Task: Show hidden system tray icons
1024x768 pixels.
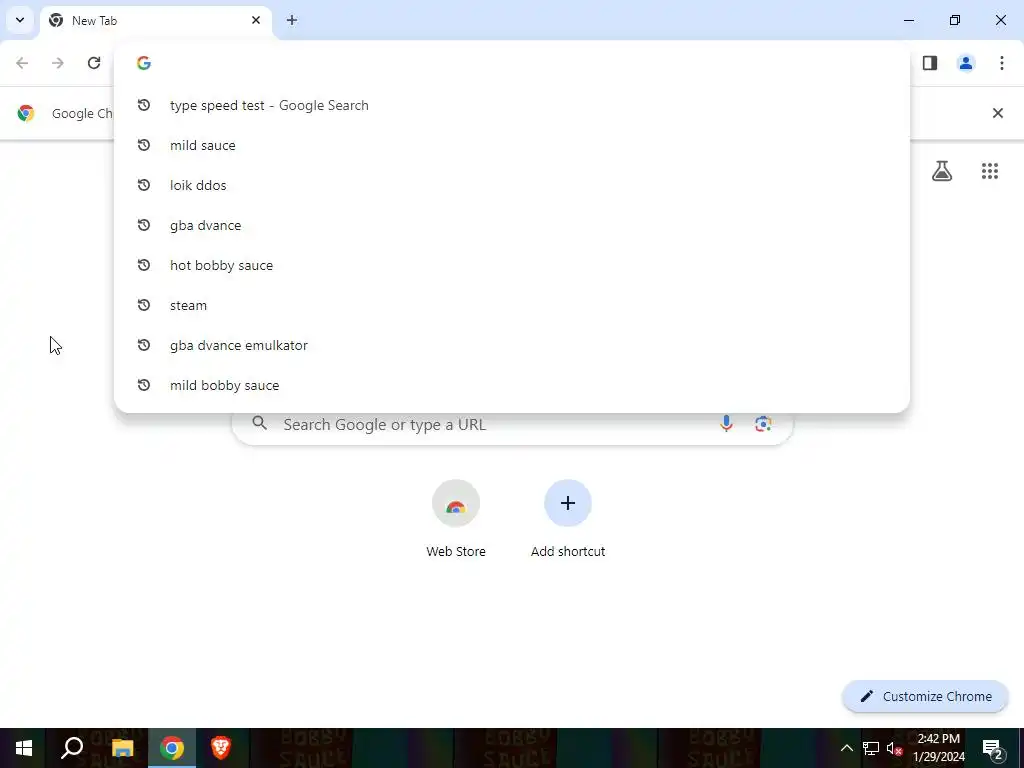Action: [846, 748]
